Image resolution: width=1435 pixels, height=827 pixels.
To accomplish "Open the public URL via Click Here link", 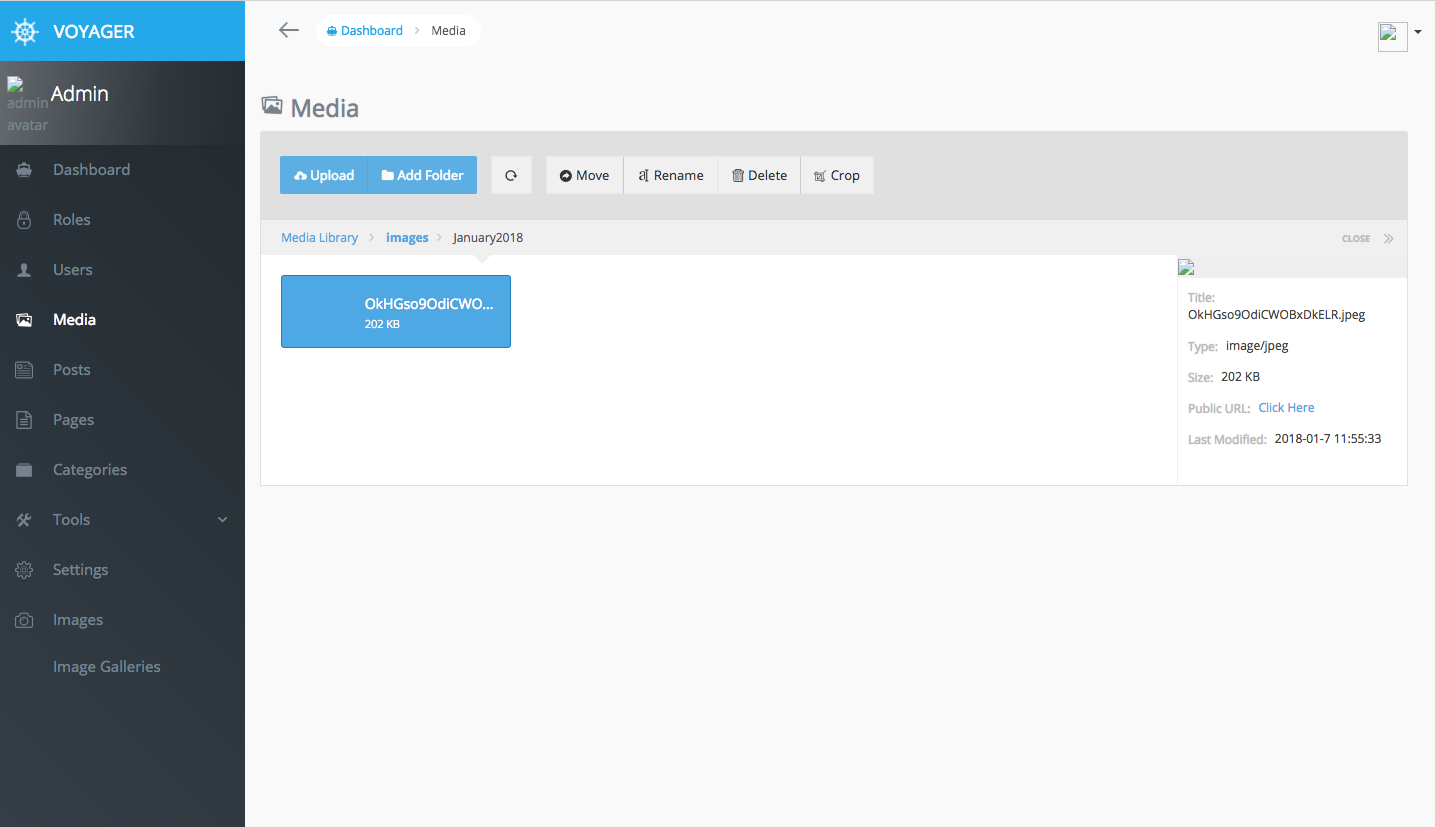I will 1286,407.
